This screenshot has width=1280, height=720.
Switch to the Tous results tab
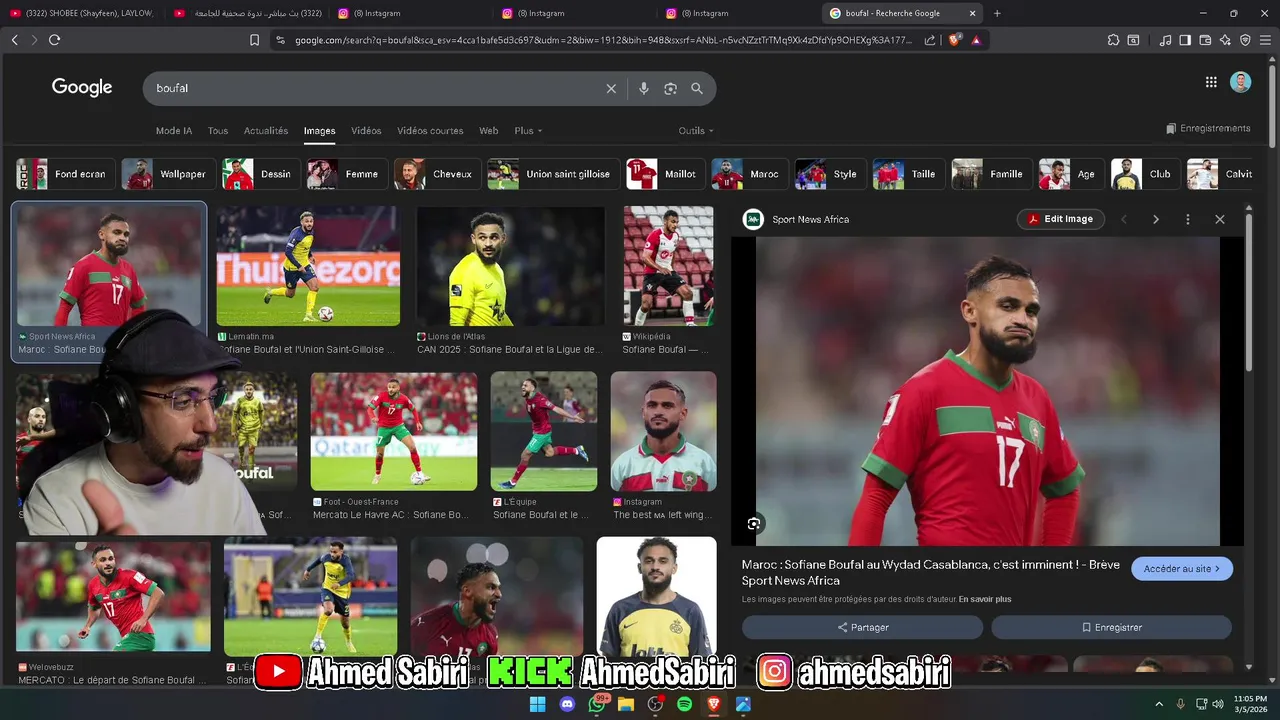[218, 131]
